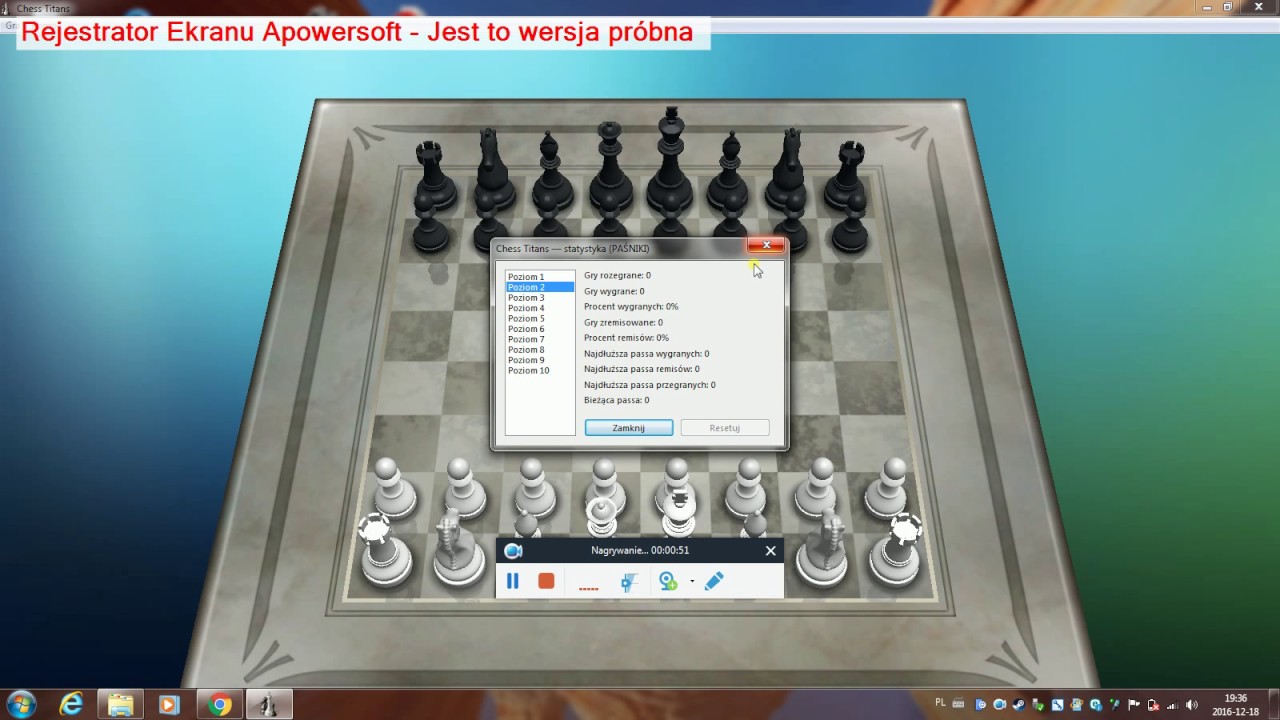Viewport: 1280px width, 720px height.
Task: Click the PL language indicator
Action: 940,703
